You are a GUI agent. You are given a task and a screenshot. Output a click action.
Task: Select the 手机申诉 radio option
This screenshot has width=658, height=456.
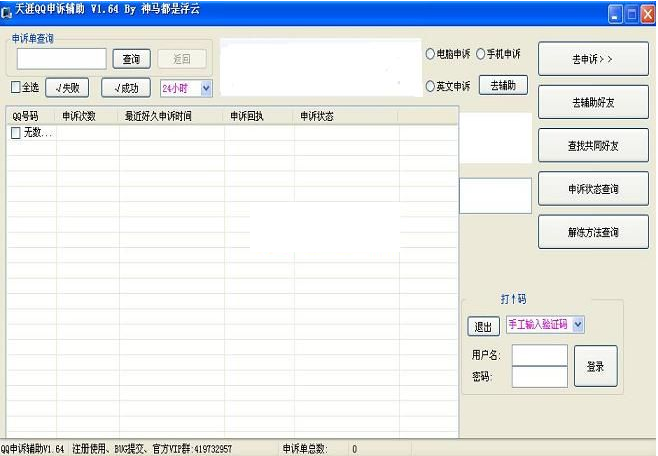point(481,54)
